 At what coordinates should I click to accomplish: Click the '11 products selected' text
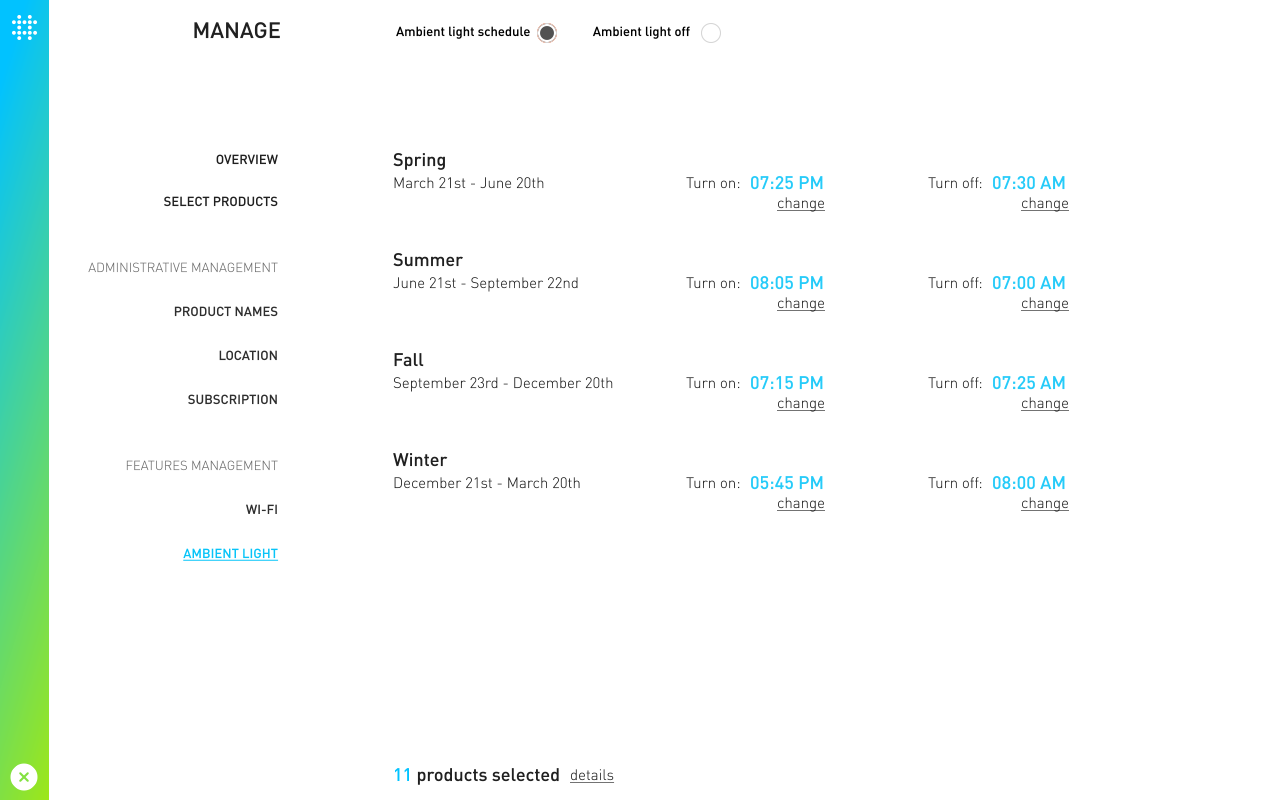pos(476,775)
